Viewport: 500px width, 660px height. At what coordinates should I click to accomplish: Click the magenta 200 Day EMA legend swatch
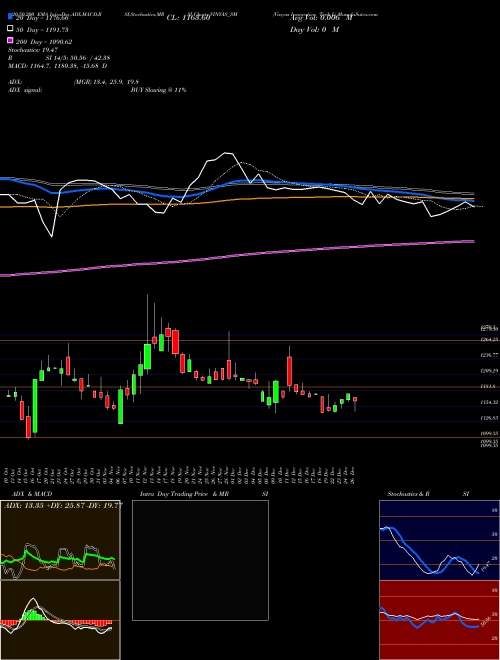[x=10, y=40]
